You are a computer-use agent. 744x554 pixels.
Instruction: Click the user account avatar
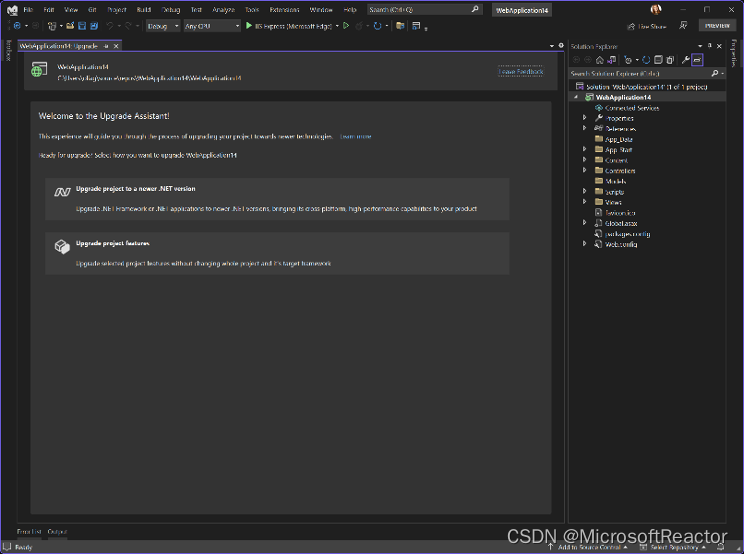pyautogui.click(x=656, y=9)
